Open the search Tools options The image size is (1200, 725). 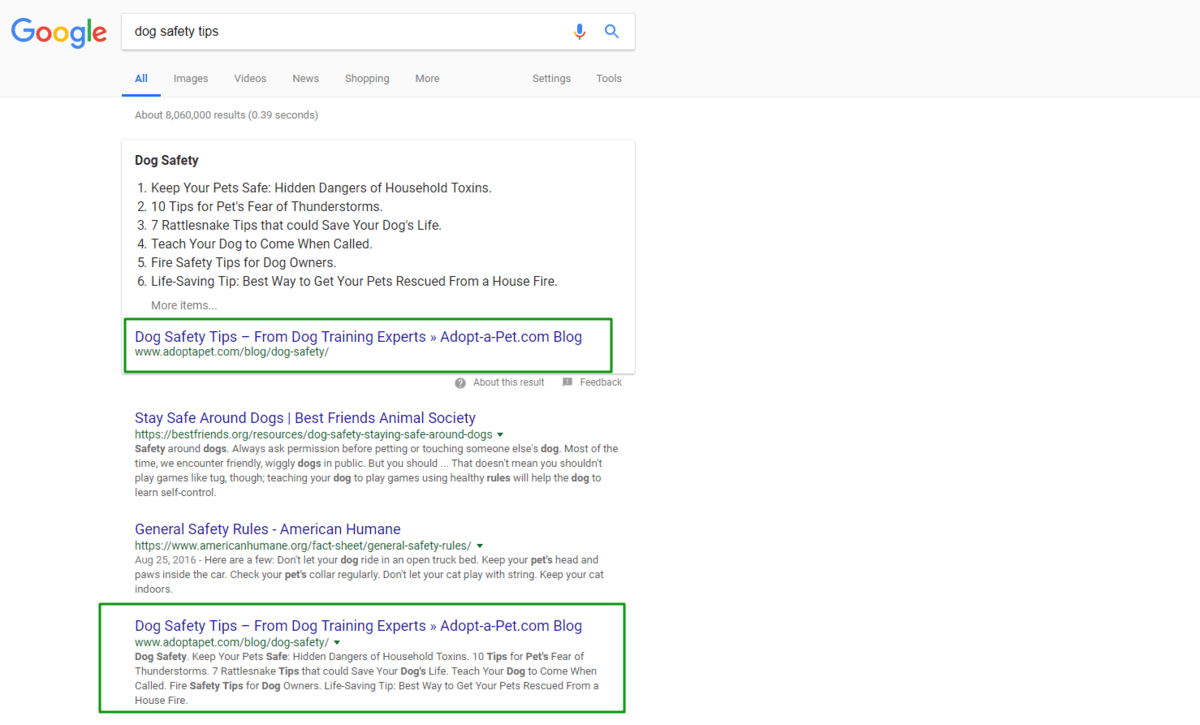point(609,79)
